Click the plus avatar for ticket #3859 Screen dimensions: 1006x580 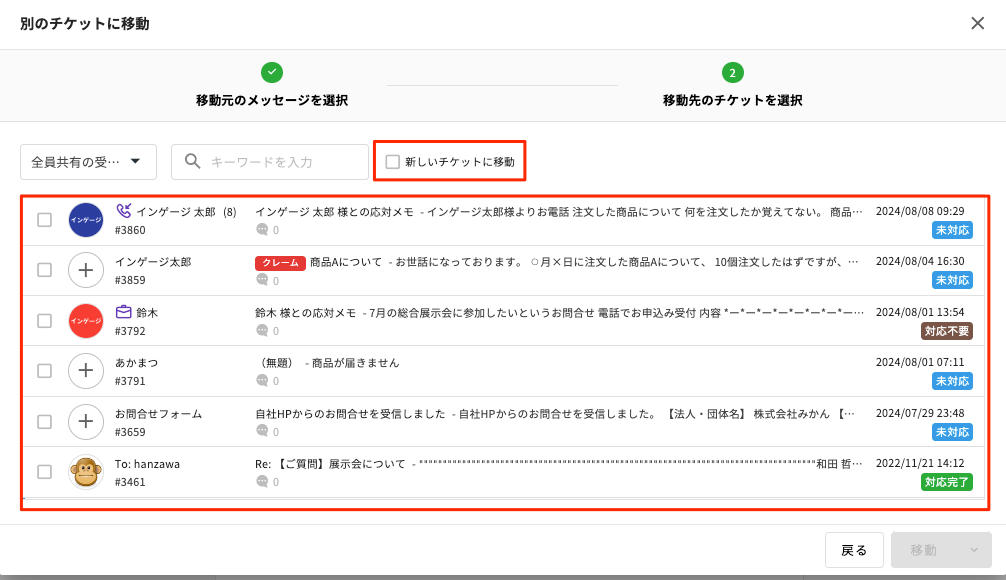(x=86, y=270)
